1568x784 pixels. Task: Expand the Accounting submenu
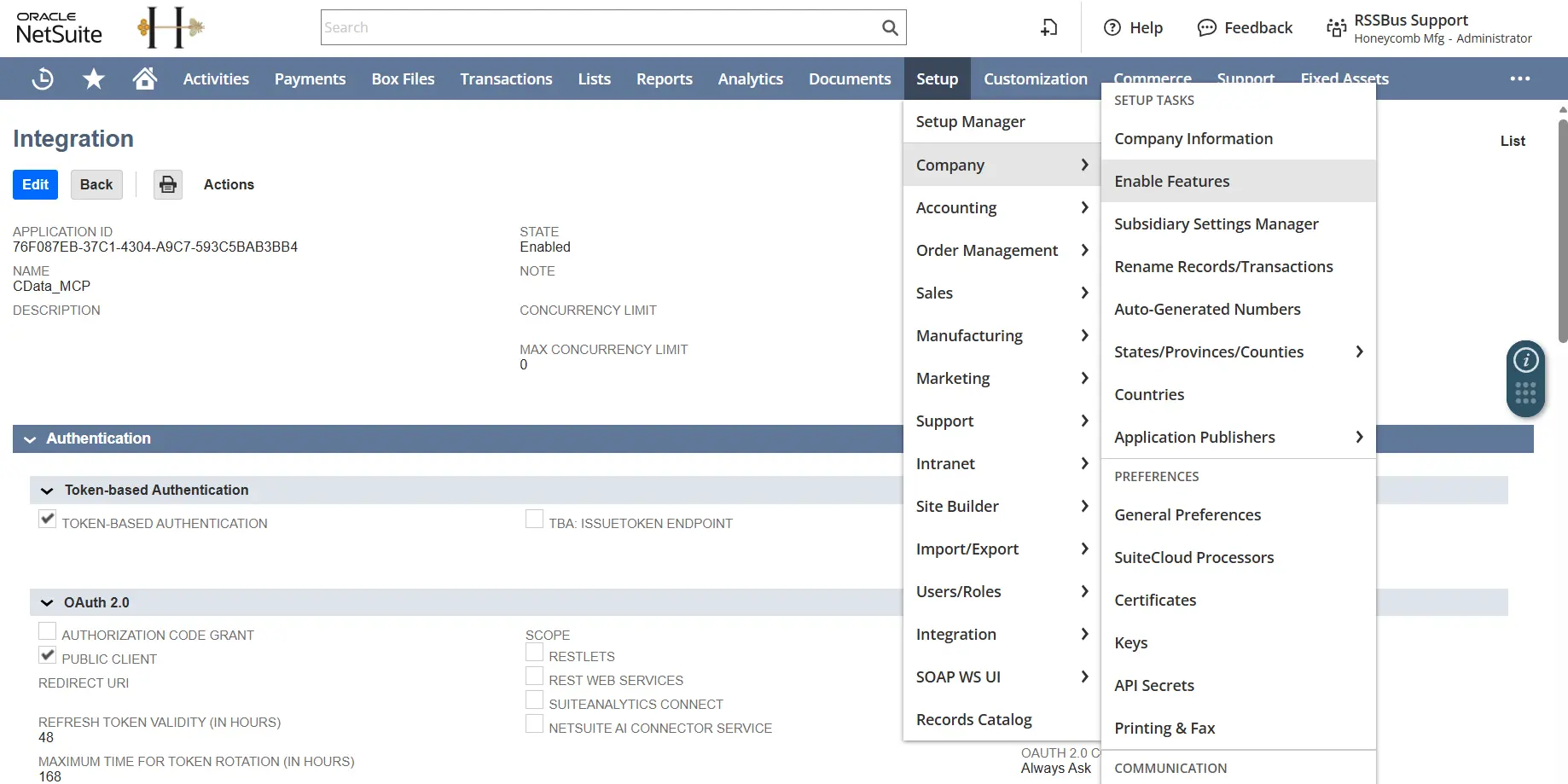pos(955,207)
